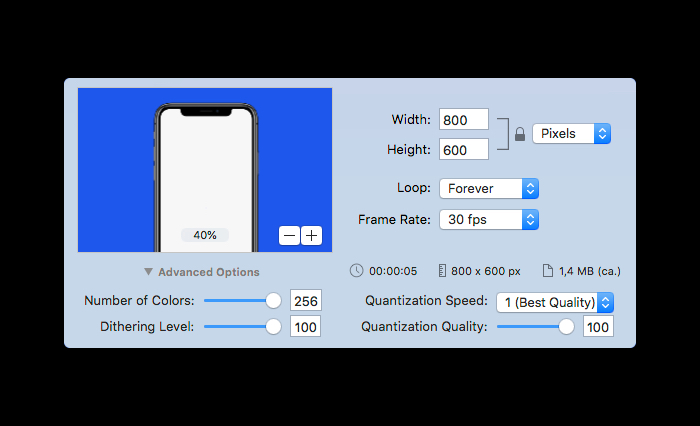Screen dimensions: 700x426
Task: Open the Pixels units dropdown
Action: point(571,134)
